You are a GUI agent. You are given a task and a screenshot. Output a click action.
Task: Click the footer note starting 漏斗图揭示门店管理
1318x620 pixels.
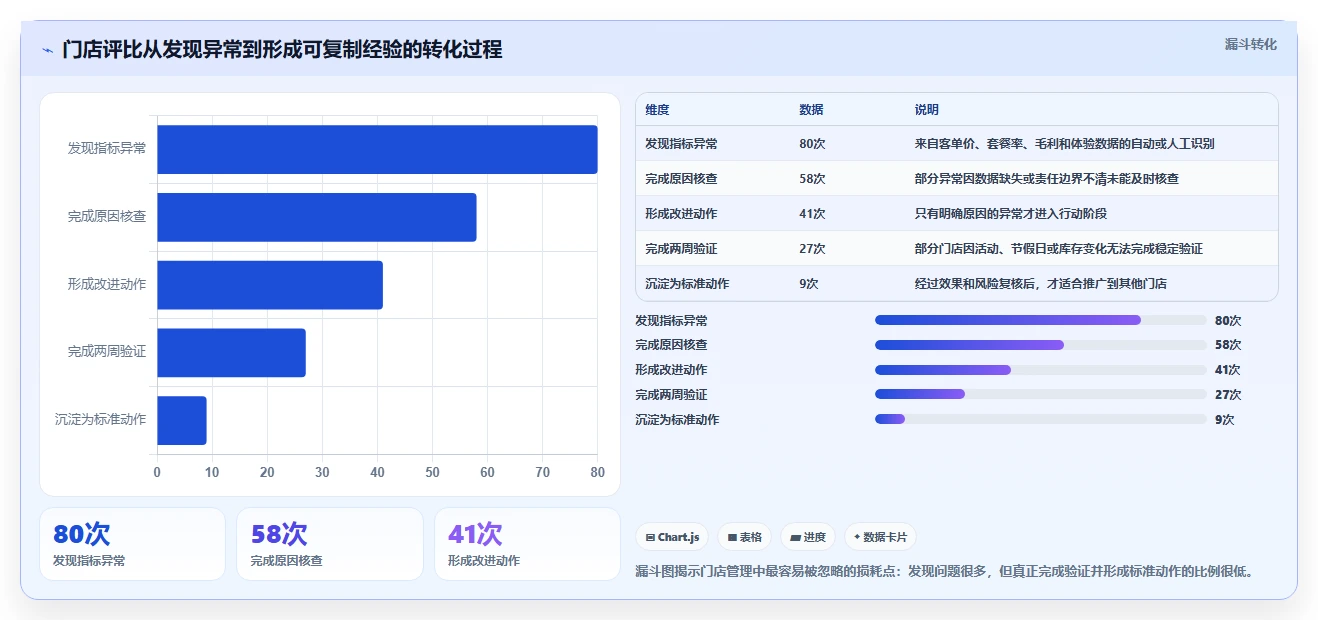(x=945, y=572)
